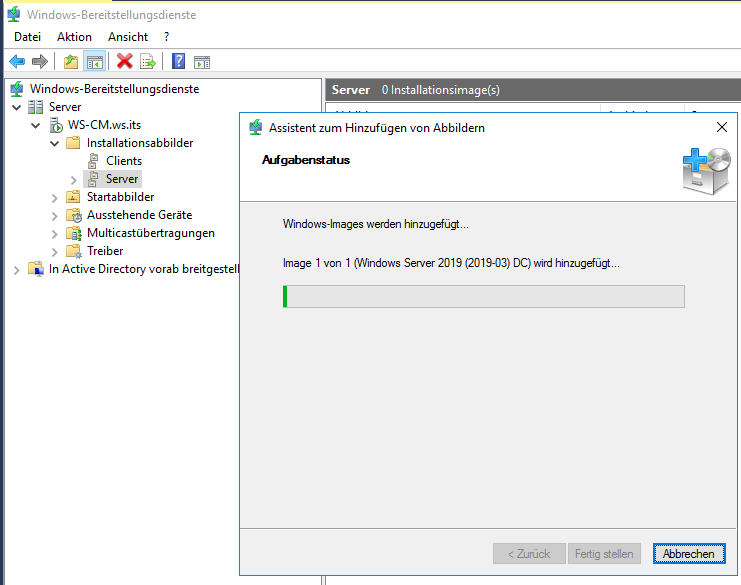Expand the Treiber node

tap(54, 252)
